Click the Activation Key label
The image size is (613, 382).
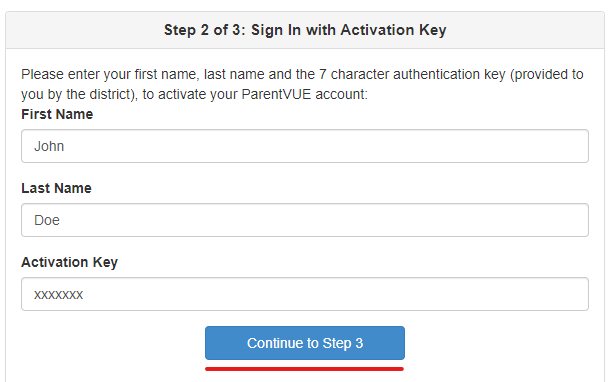point(69,262)
